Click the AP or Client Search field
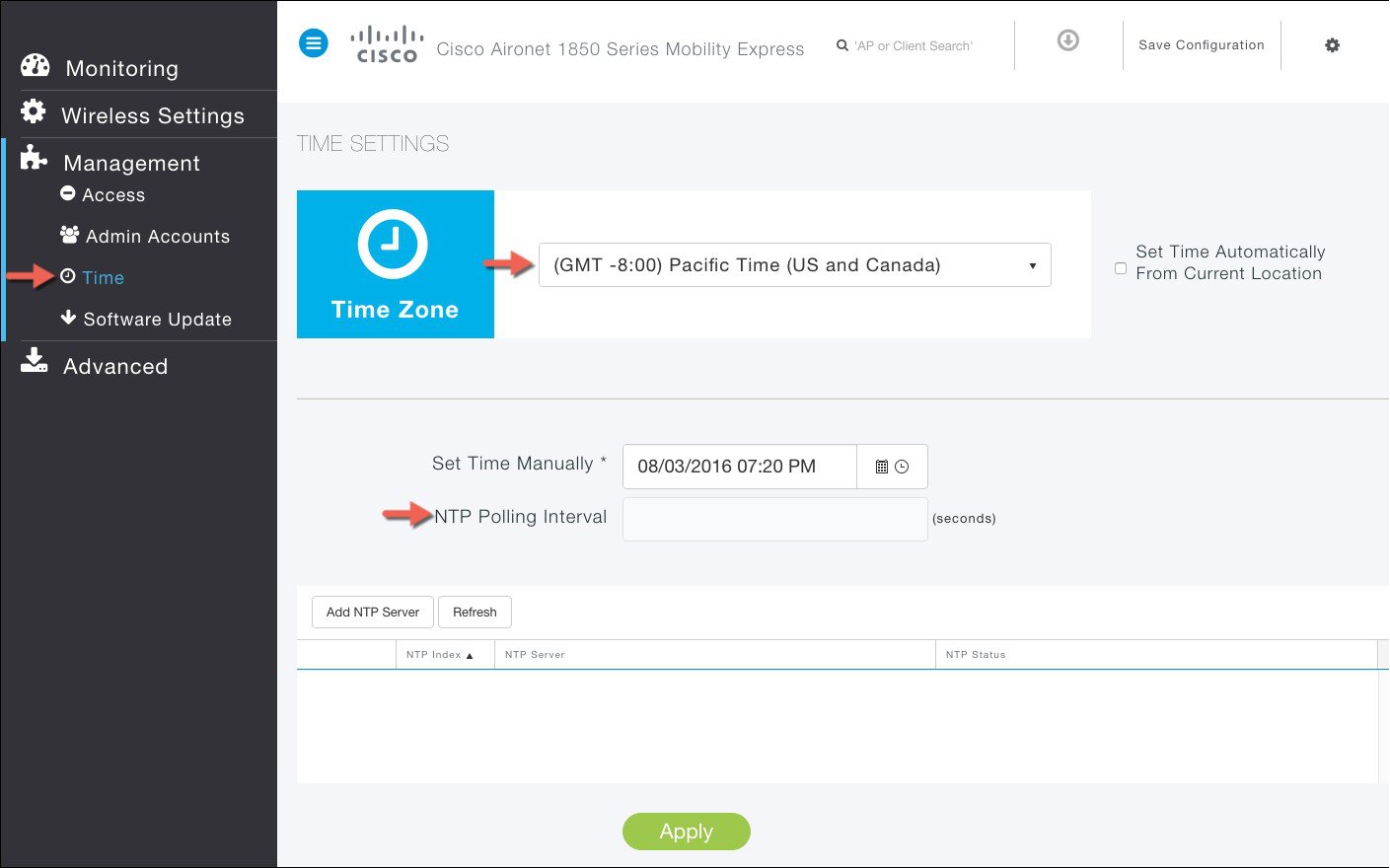This screenshot has height=868, width=1390. pos(914,45)
